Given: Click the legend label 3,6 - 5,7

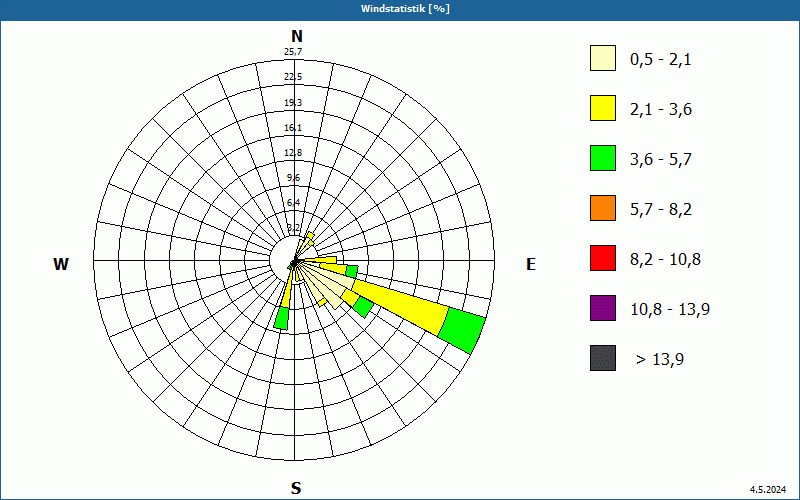Looking at the screenshot, I should pyautogui.click(x=661, y=160).
